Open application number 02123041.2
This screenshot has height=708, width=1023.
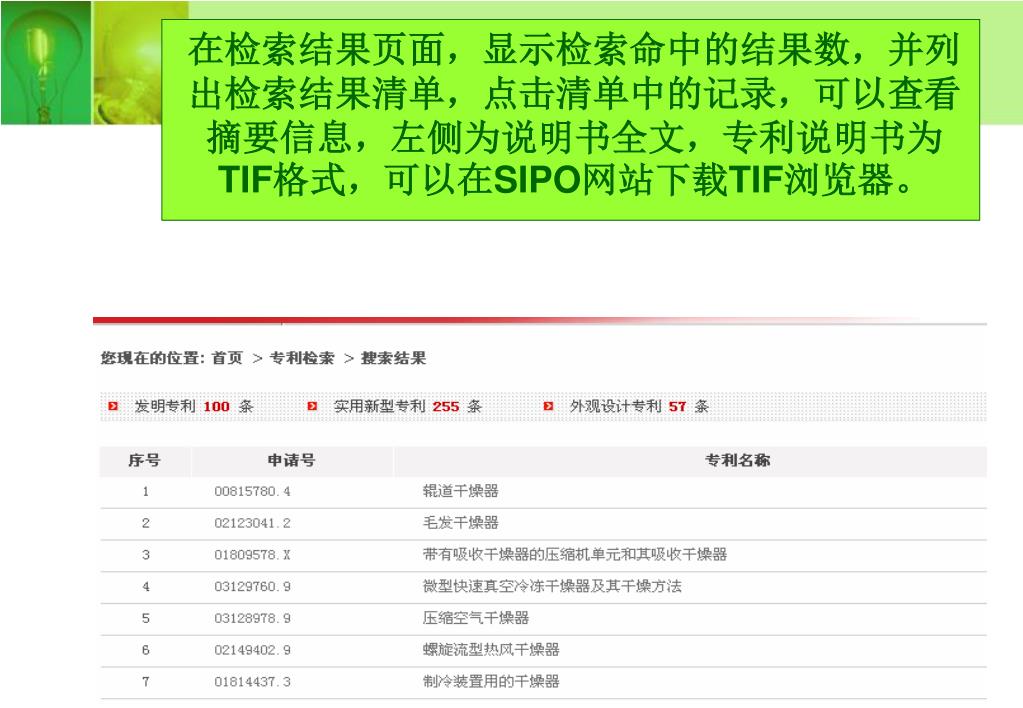pos(252,523)
